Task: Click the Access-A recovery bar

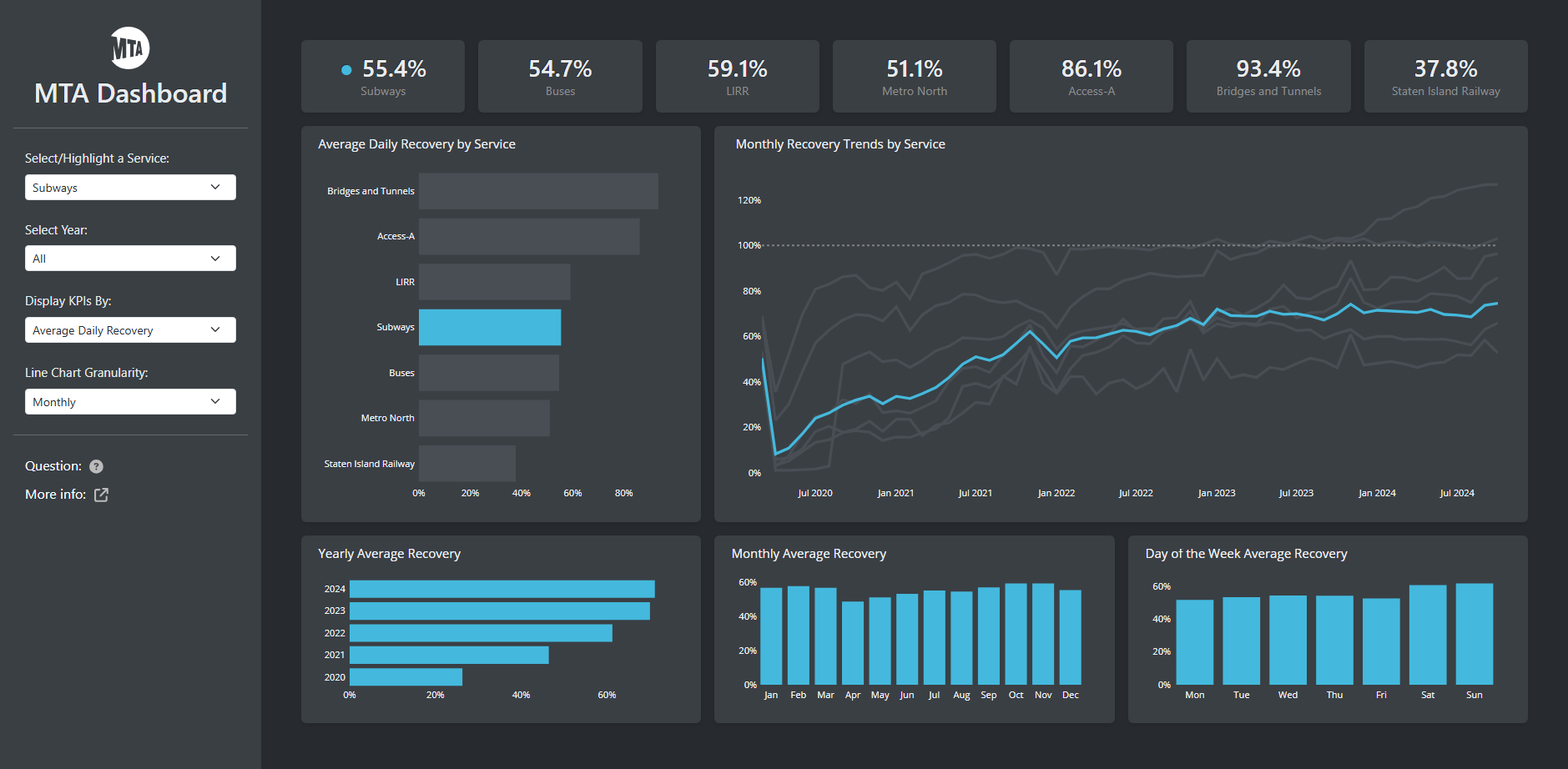Action: [x=529, y=237]
